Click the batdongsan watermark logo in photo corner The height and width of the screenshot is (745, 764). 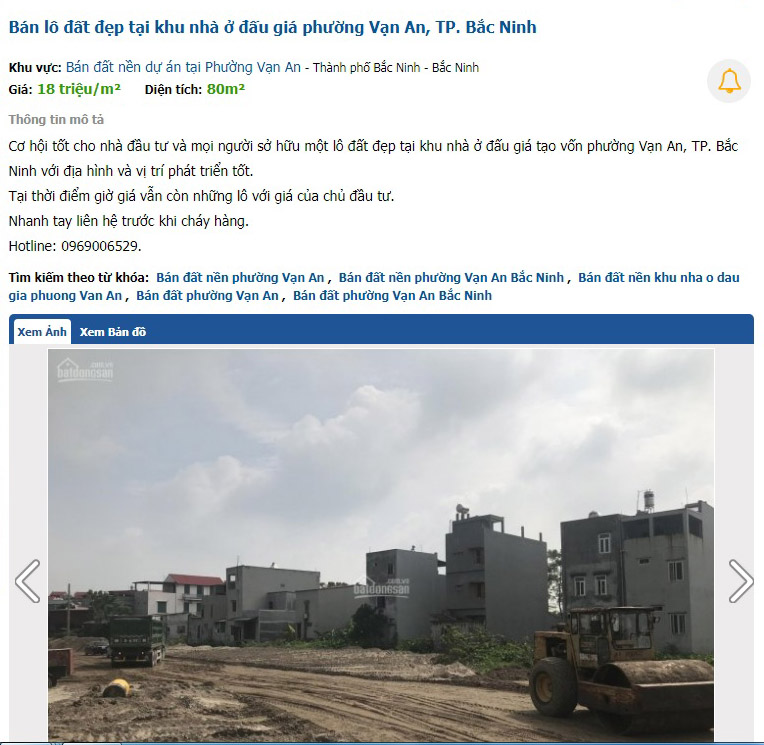click(x=85, y=371)
